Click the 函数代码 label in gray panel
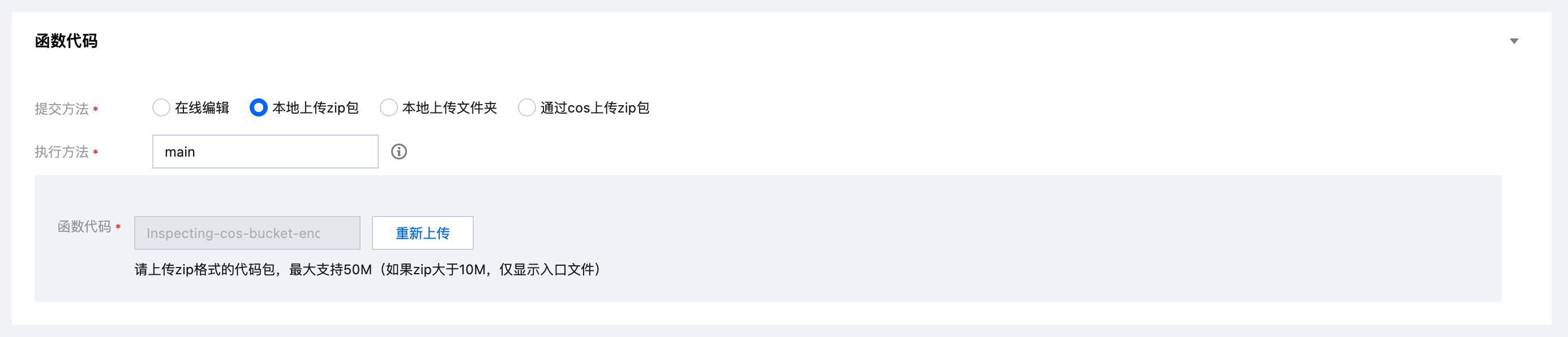Image resolution: width=1568 pixels, height=337 pixels. tap(84, 227)
